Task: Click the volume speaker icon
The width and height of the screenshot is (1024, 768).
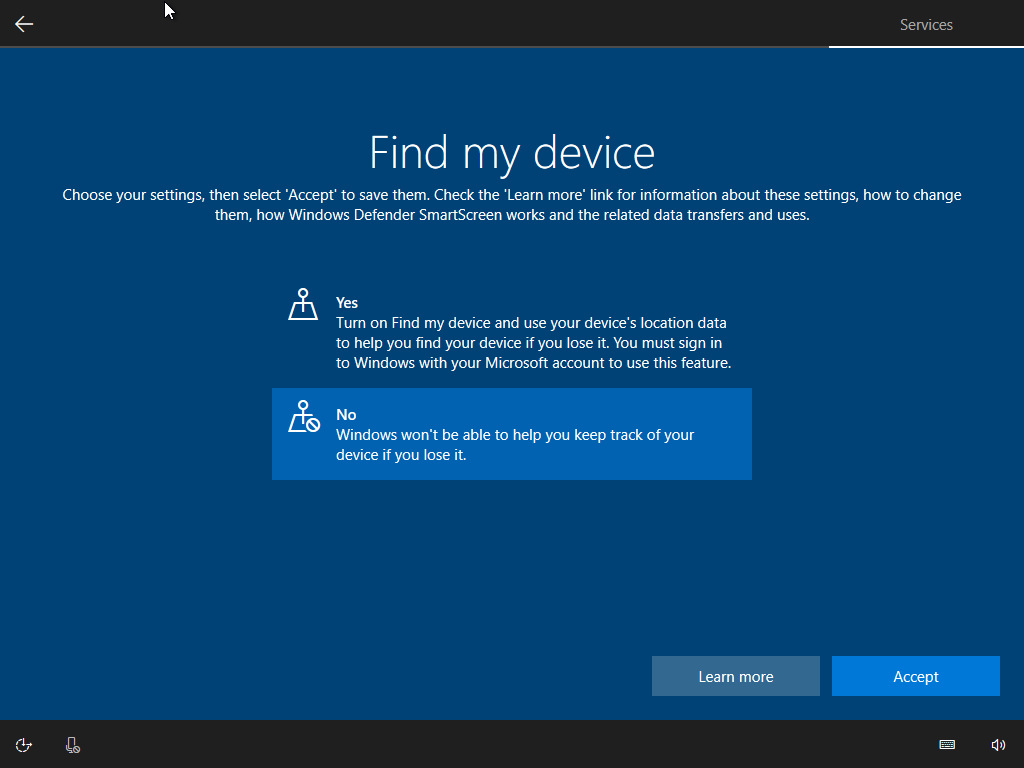Action: [x=997, y=745]
